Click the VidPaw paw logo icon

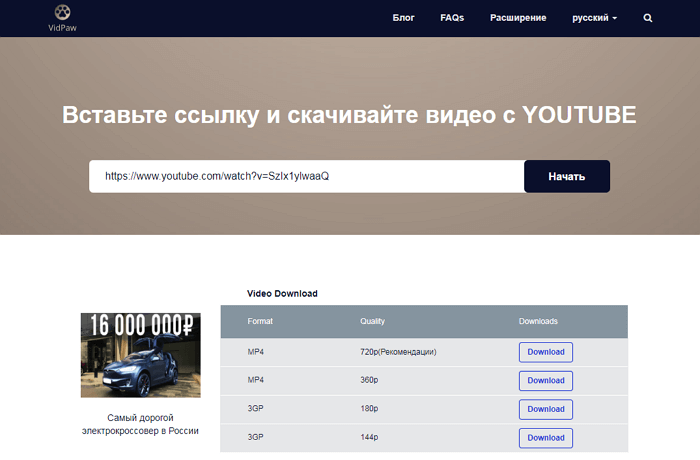click(63, 13)
